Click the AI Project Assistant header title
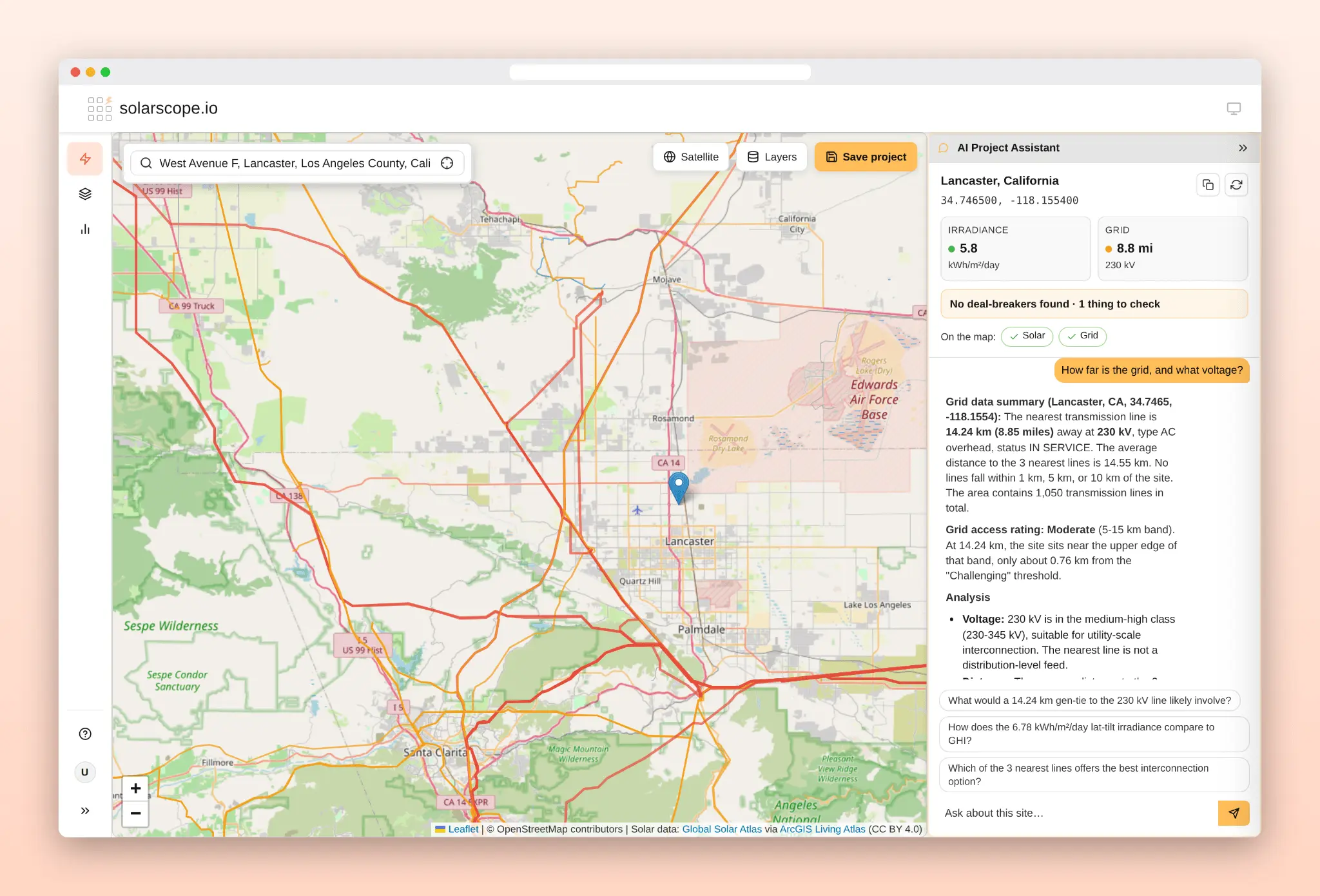This screenshot has width=1320, height=896. [x=1008, y=148]
